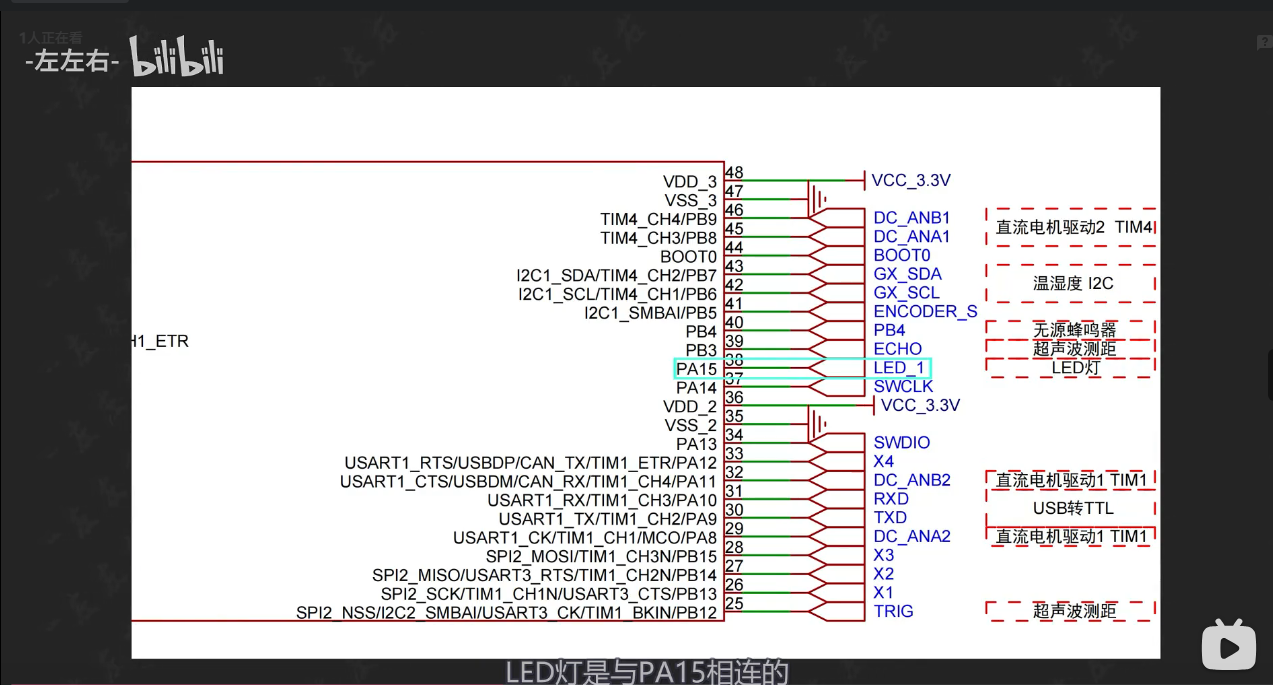Screen dimensions: 1273x685
Task: Click the '直流电机驱动2 TIM4' annotation box
Action: click(1072, 227)
